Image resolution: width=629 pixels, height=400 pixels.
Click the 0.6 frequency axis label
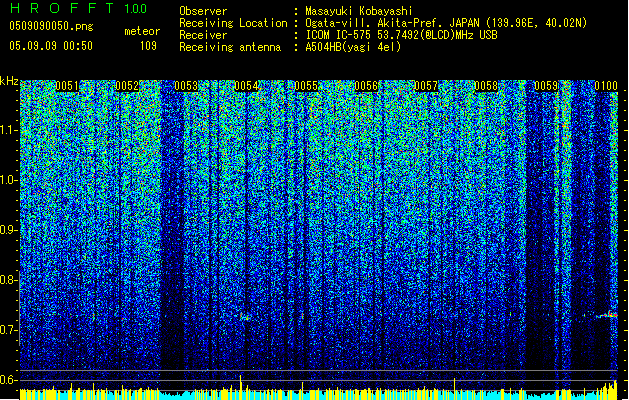pyautogui.click(x=9, y=380)
